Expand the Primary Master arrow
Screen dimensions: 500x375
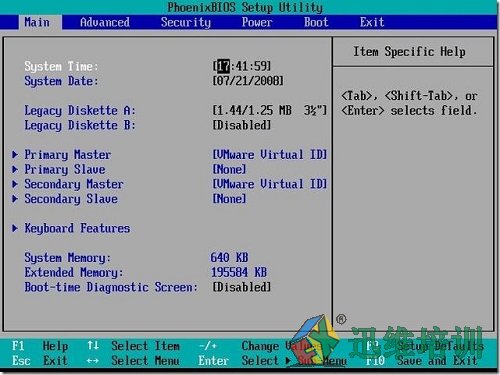coord(15,155)
